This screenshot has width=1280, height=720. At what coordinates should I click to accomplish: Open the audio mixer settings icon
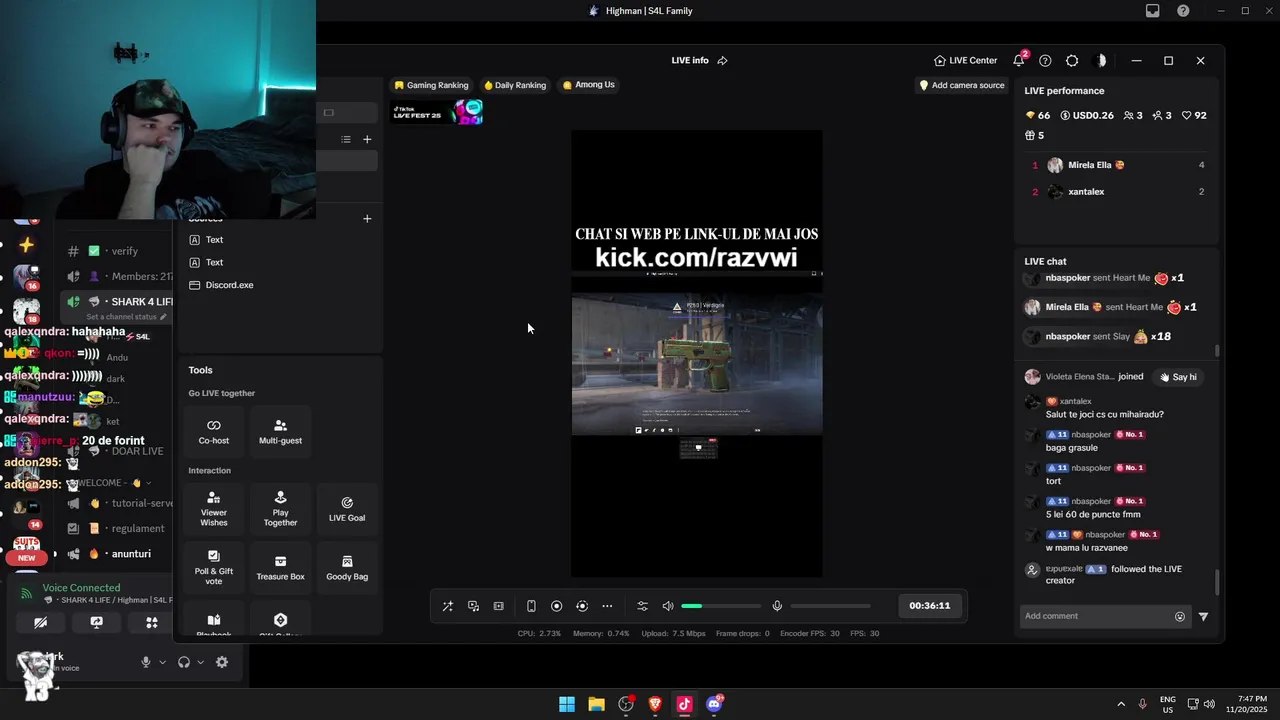click(x=642, y=606)
